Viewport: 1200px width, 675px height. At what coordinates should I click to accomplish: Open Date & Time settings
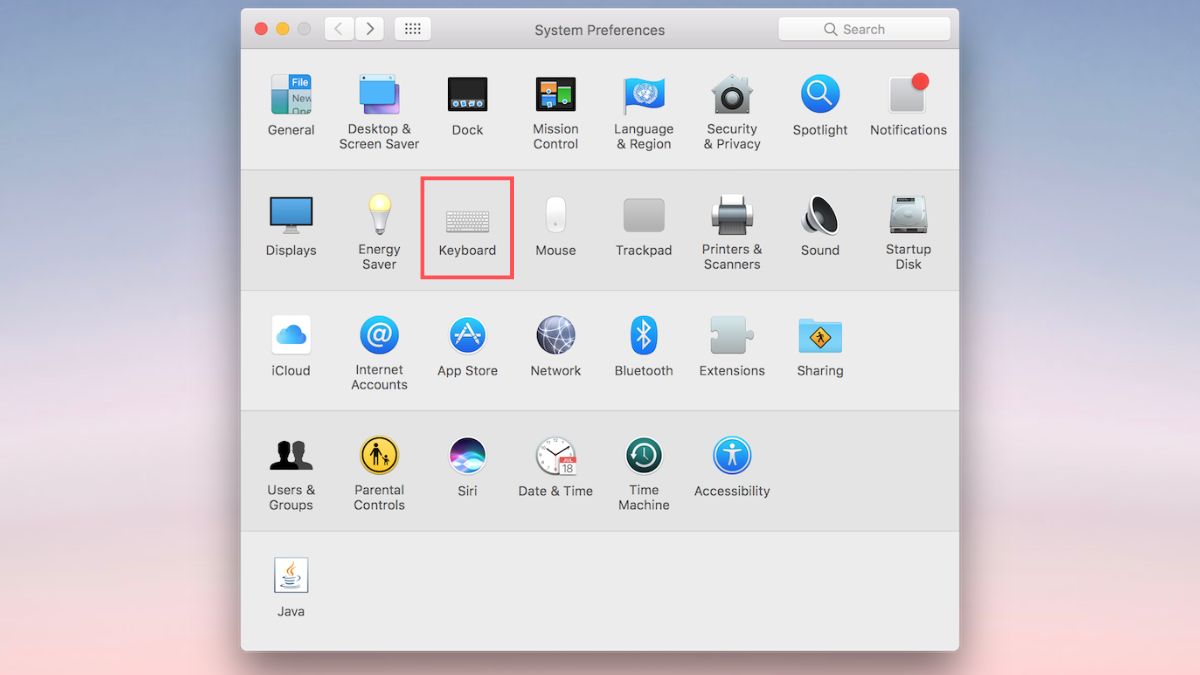click(x=555, y=466)
